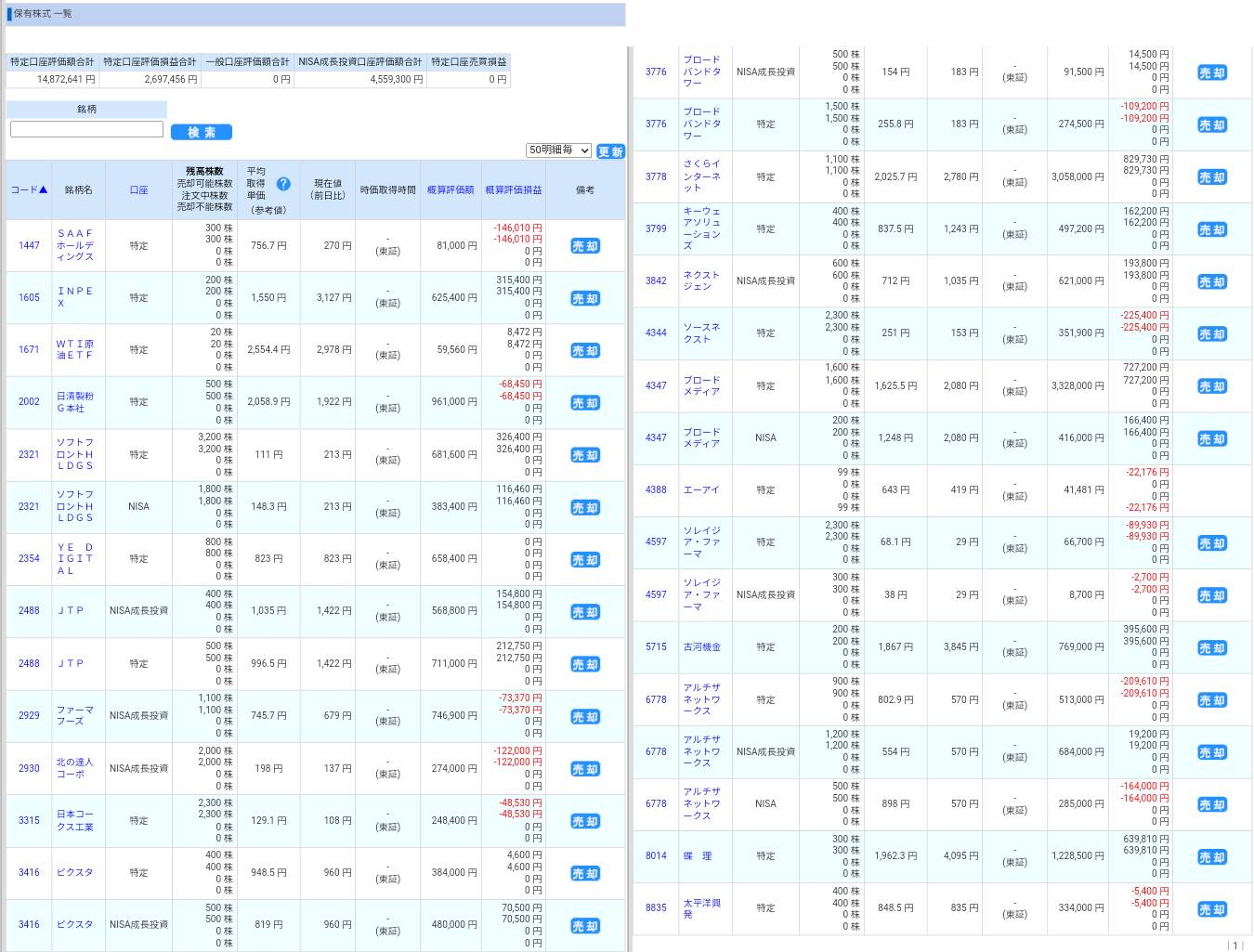
Task: Open the 50明細毎 rows-per-page dropdown
Action: coord(558,150)
